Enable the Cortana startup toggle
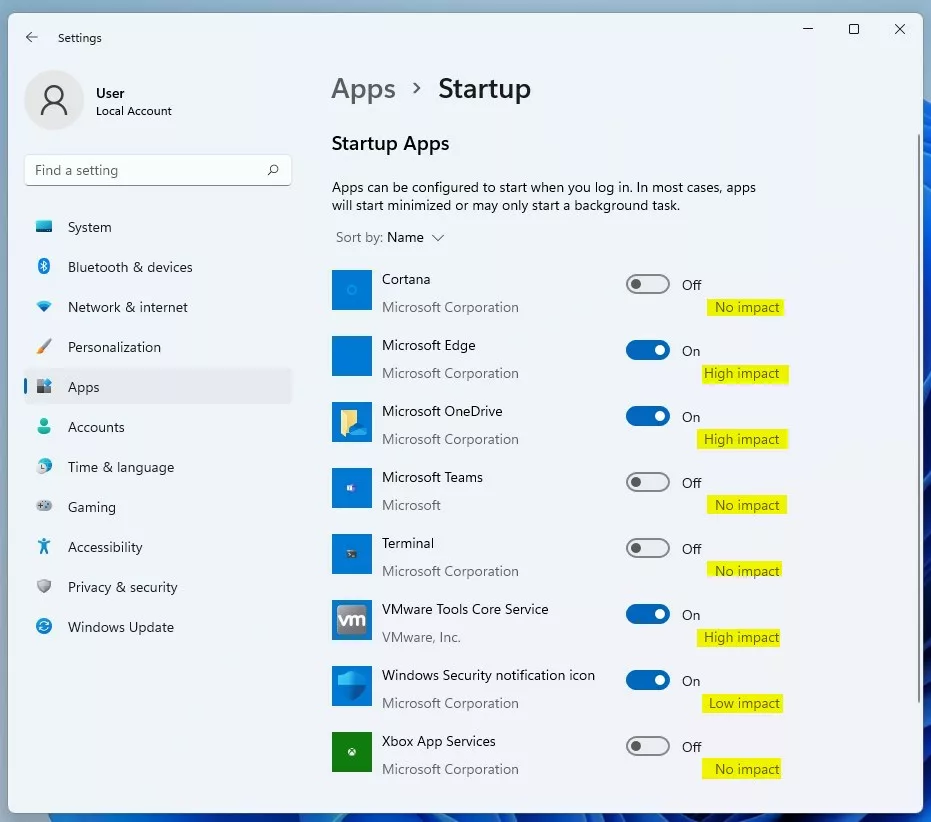931x822 pixels. coord(647,285)
